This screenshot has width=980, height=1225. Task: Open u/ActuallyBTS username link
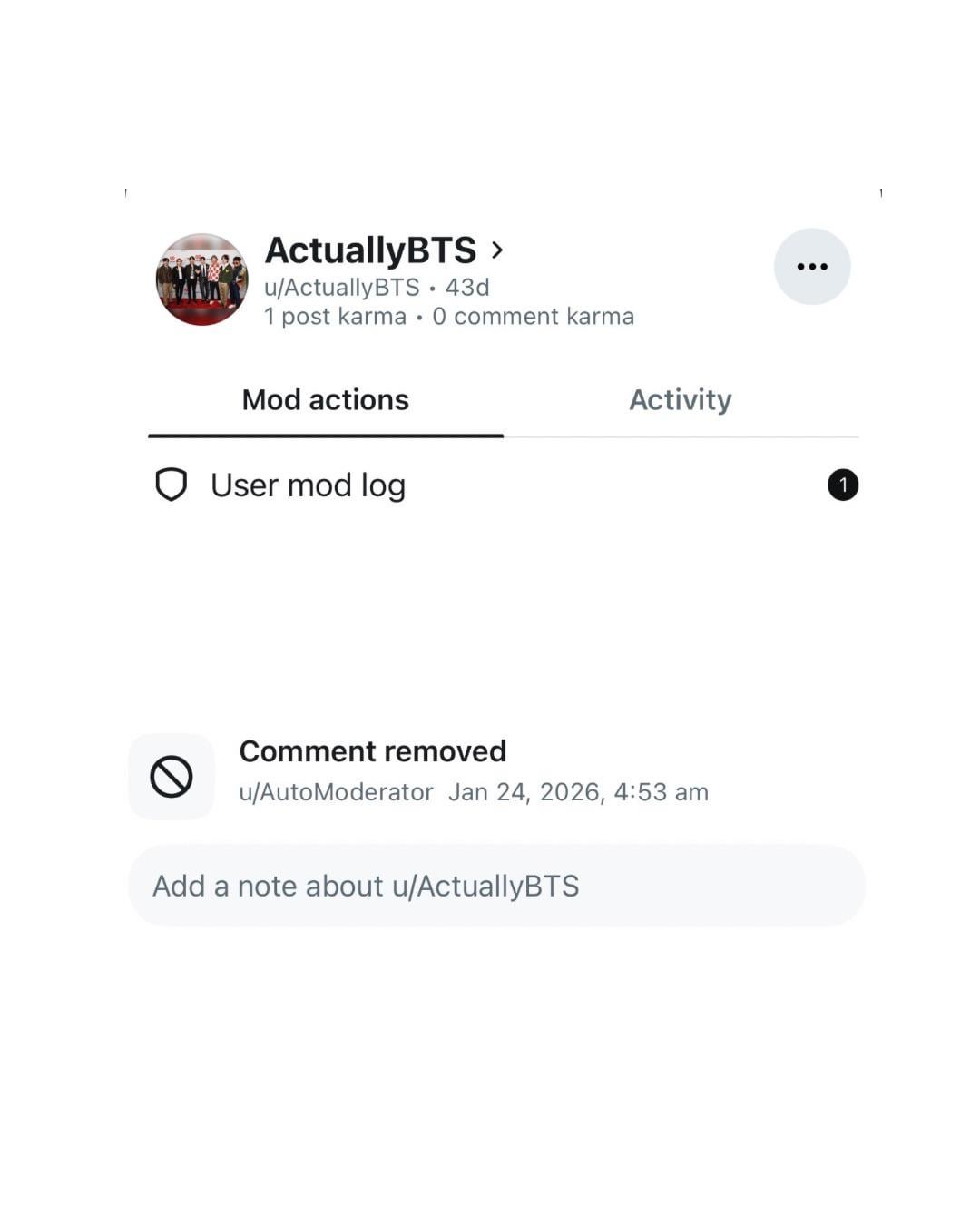[341, 287]
